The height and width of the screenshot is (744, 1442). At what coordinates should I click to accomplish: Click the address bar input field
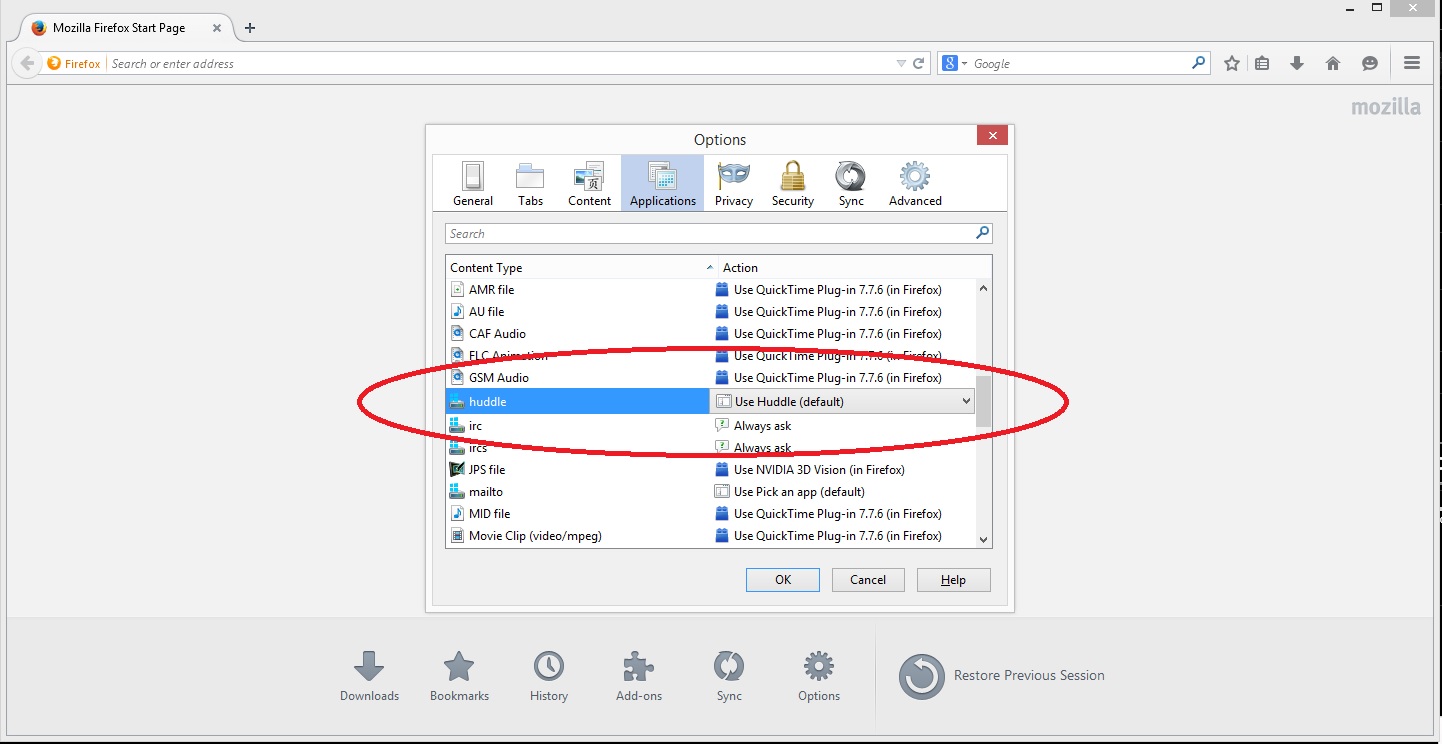tap(500, 63)
